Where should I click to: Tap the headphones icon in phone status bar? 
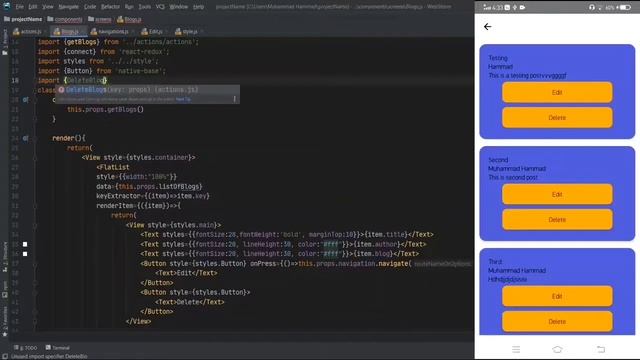[592, 7]
